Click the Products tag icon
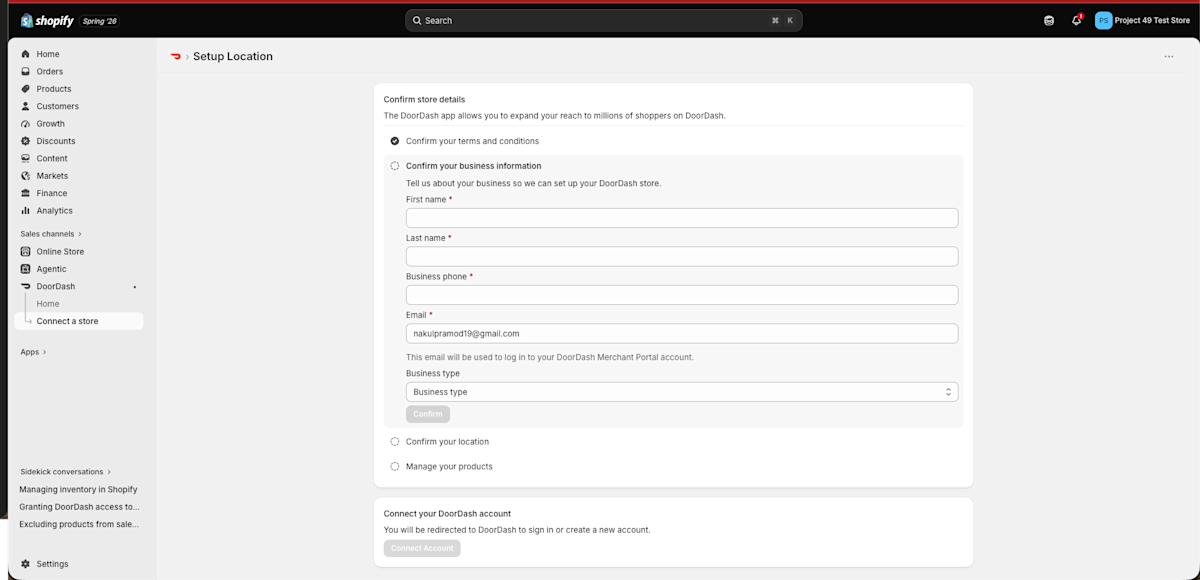This screenshot has width=1200, height=580. pos(25,89)
